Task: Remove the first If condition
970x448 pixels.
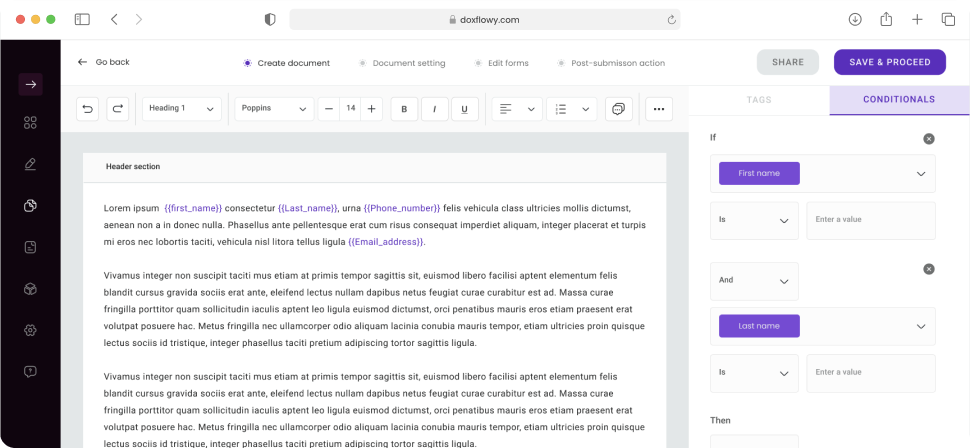Action: click(x=929, y=139)
